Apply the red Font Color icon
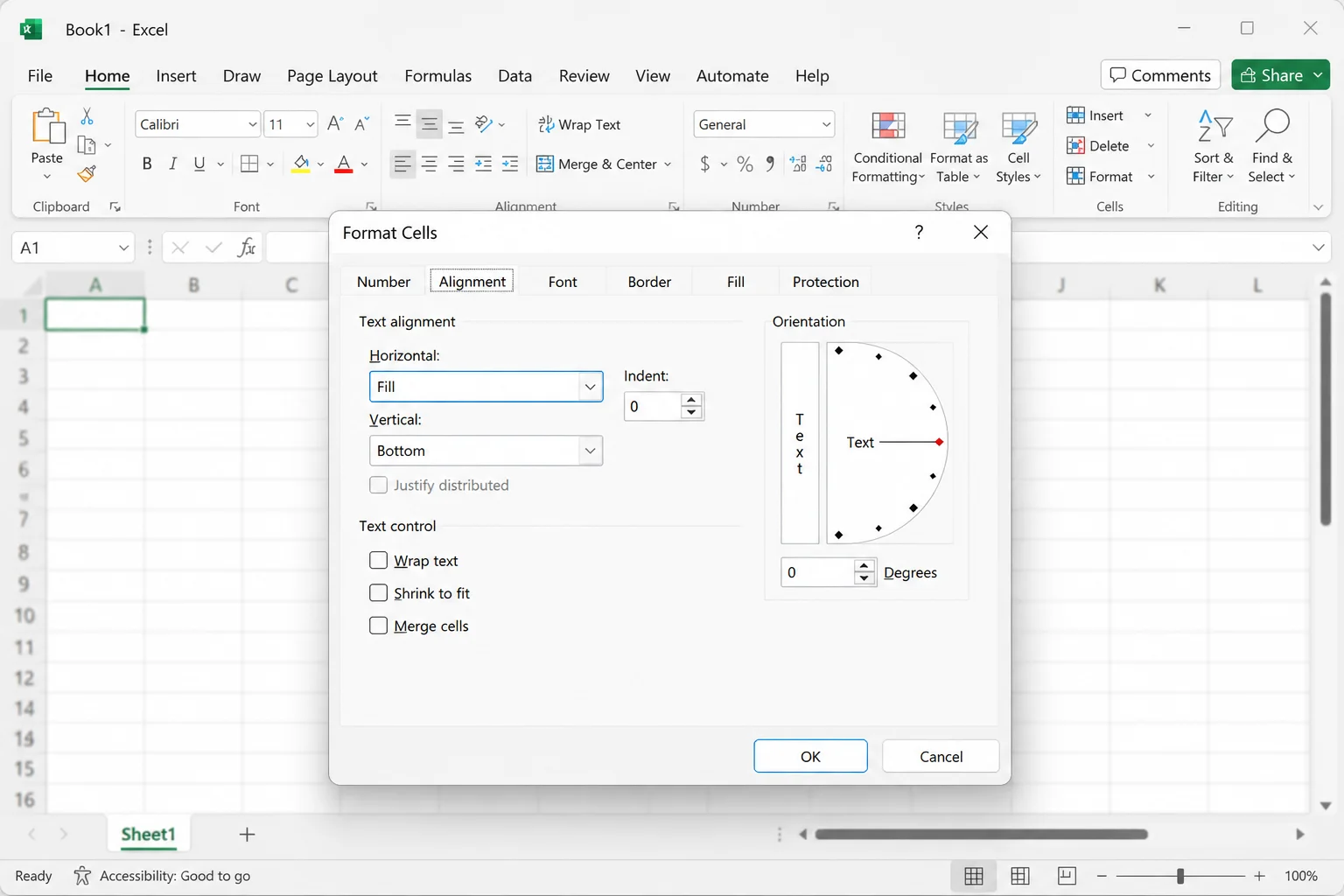 click(x=344, y=164)
